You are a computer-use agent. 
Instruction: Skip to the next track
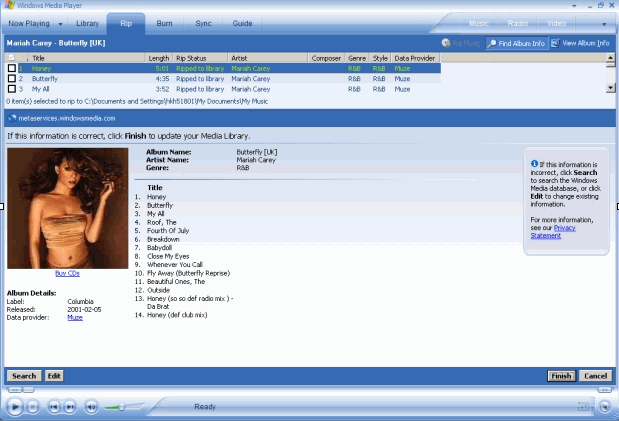[x=70, y=407]
